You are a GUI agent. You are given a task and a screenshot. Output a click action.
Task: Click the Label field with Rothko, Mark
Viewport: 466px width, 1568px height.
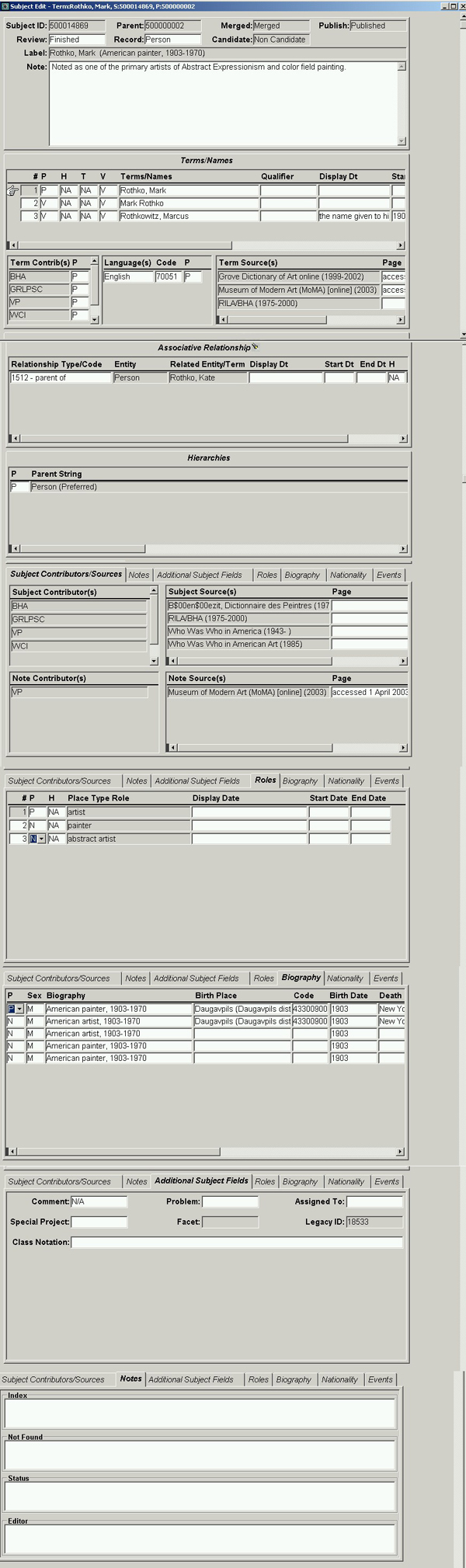coord(227,54)
